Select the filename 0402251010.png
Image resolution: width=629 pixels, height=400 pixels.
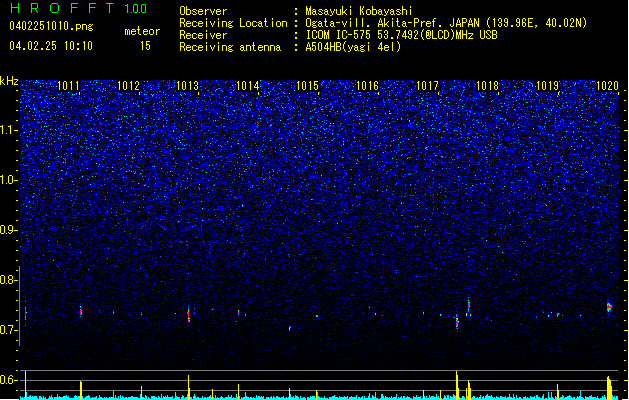(51, 26)
